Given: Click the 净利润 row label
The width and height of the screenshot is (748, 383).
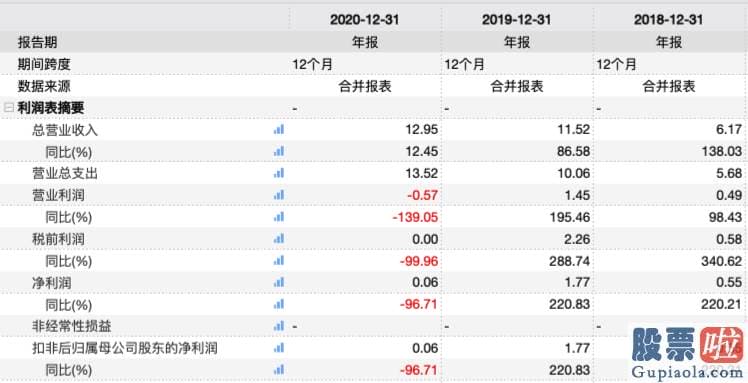Looking at the screenshot, I should click(x=52, y=283).
